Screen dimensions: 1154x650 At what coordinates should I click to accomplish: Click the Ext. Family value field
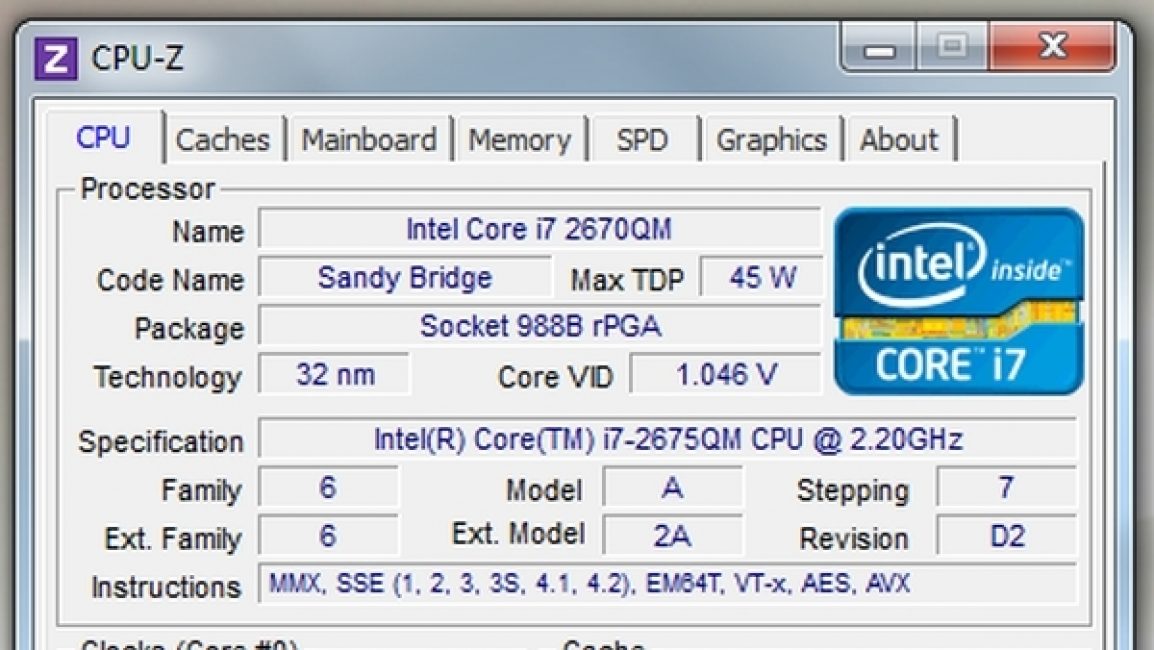pos(328,535)
